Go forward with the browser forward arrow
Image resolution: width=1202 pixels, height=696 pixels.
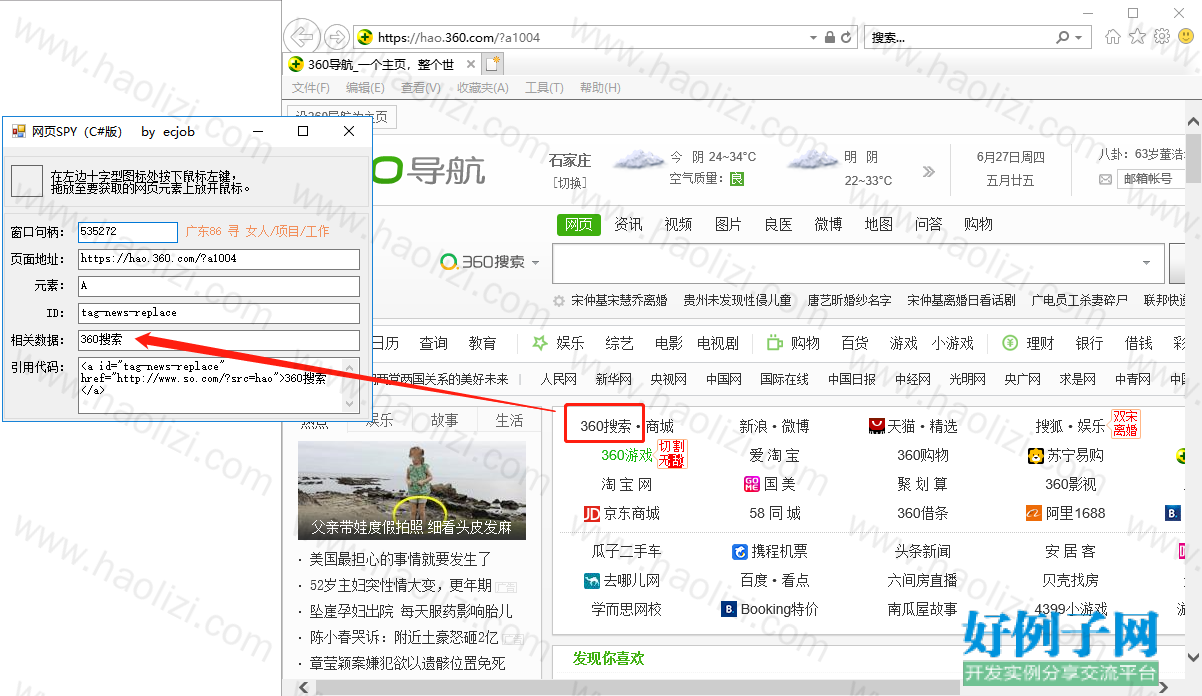tap(337, 37)
